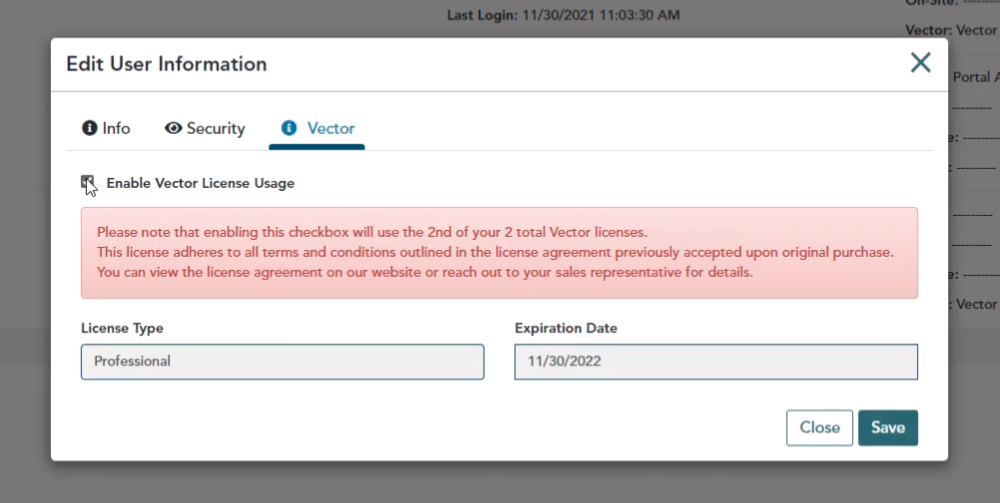
Task: Open the Security tab
Action: [x=215, y=128]
